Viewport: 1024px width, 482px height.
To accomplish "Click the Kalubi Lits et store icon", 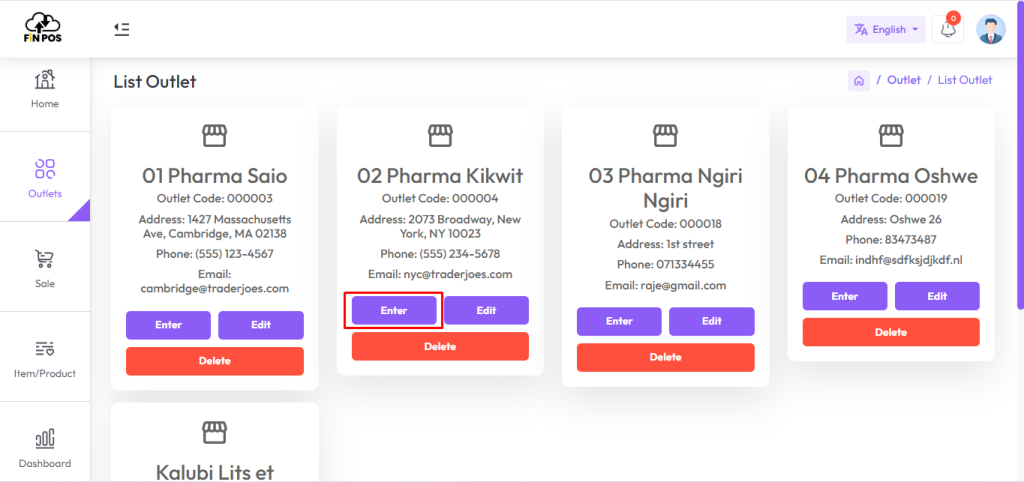I will click(x=214, y=432).
